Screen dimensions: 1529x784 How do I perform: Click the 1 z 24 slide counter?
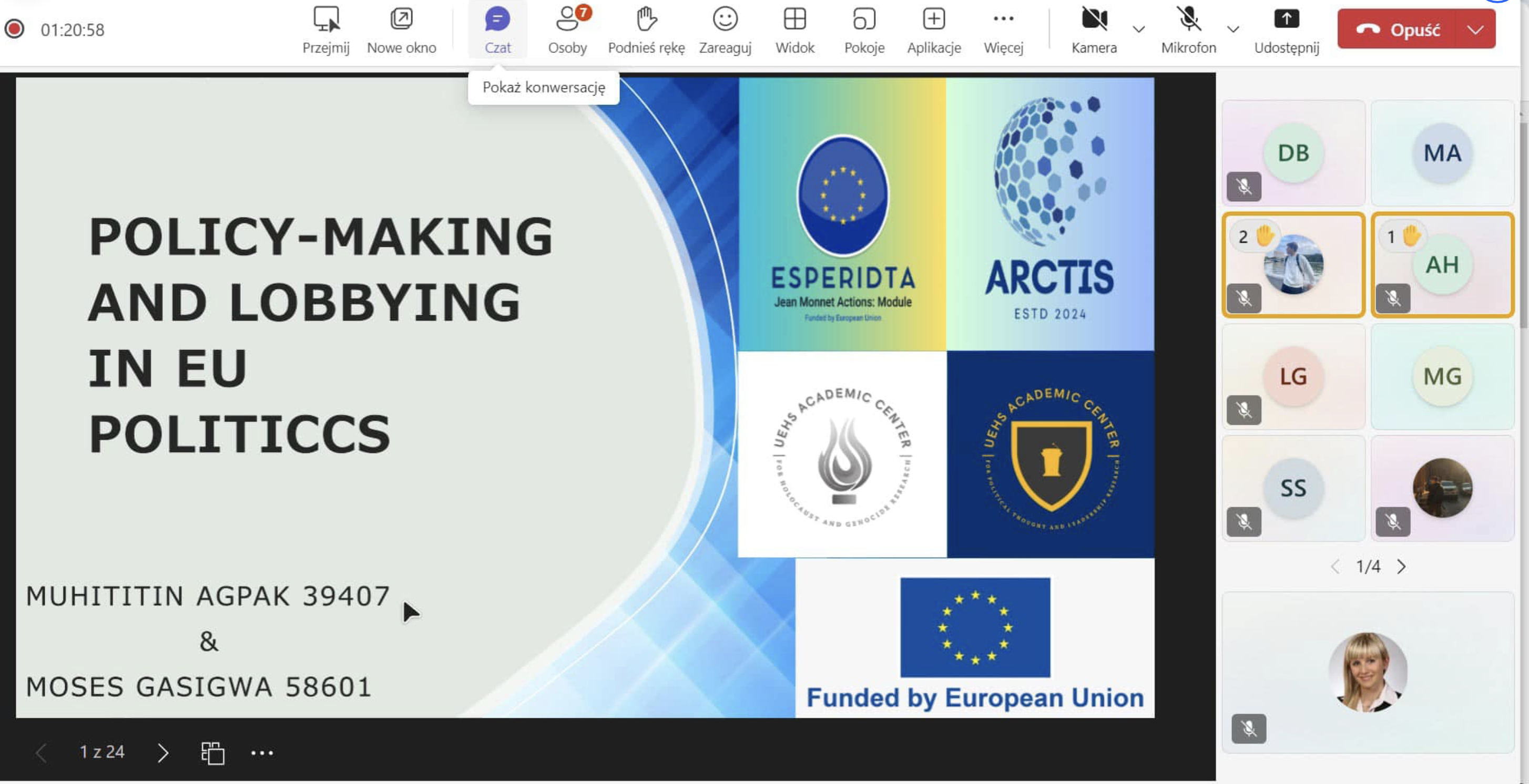[102, 752]
